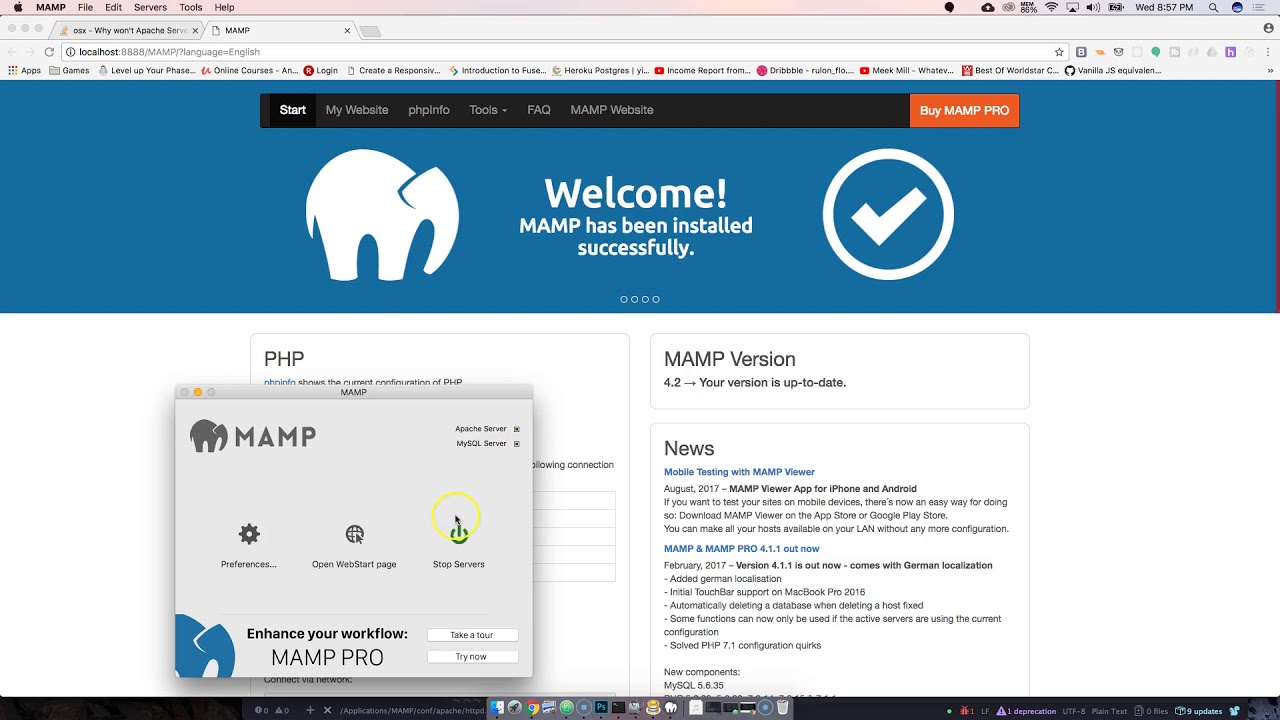This screenshot has height=720, width=1280.
Task: Open the Trash in the dock
Action: click(x=783, y=707)
